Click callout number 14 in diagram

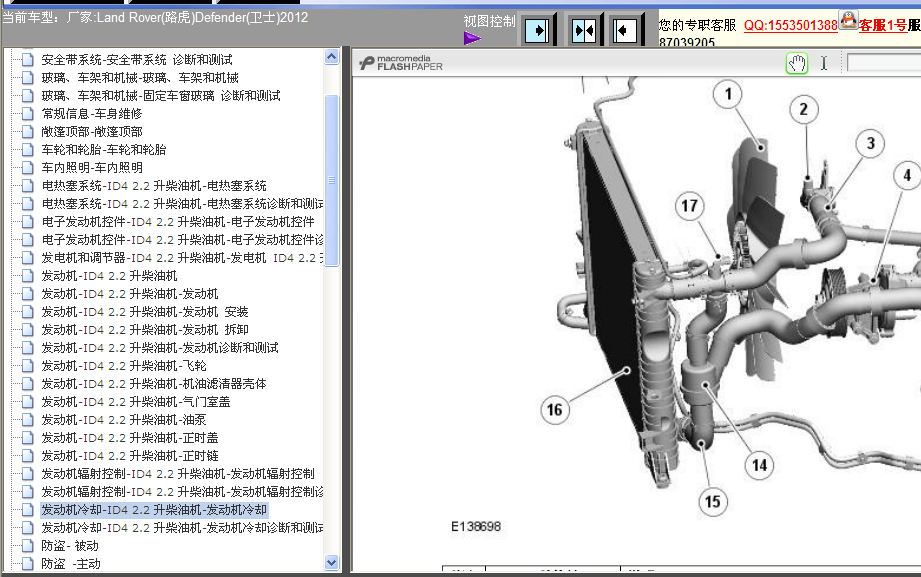pyautogui.click(x=759, y=466)
